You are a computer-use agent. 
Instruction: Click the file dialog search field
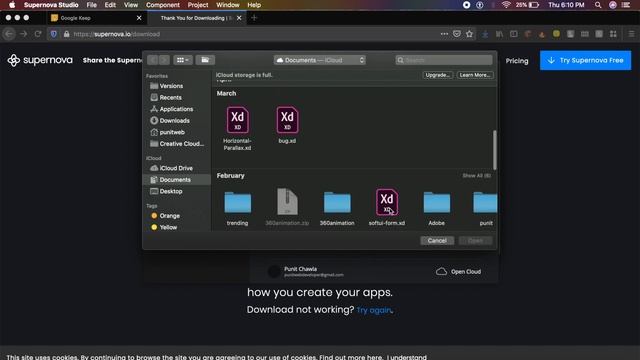444,60
